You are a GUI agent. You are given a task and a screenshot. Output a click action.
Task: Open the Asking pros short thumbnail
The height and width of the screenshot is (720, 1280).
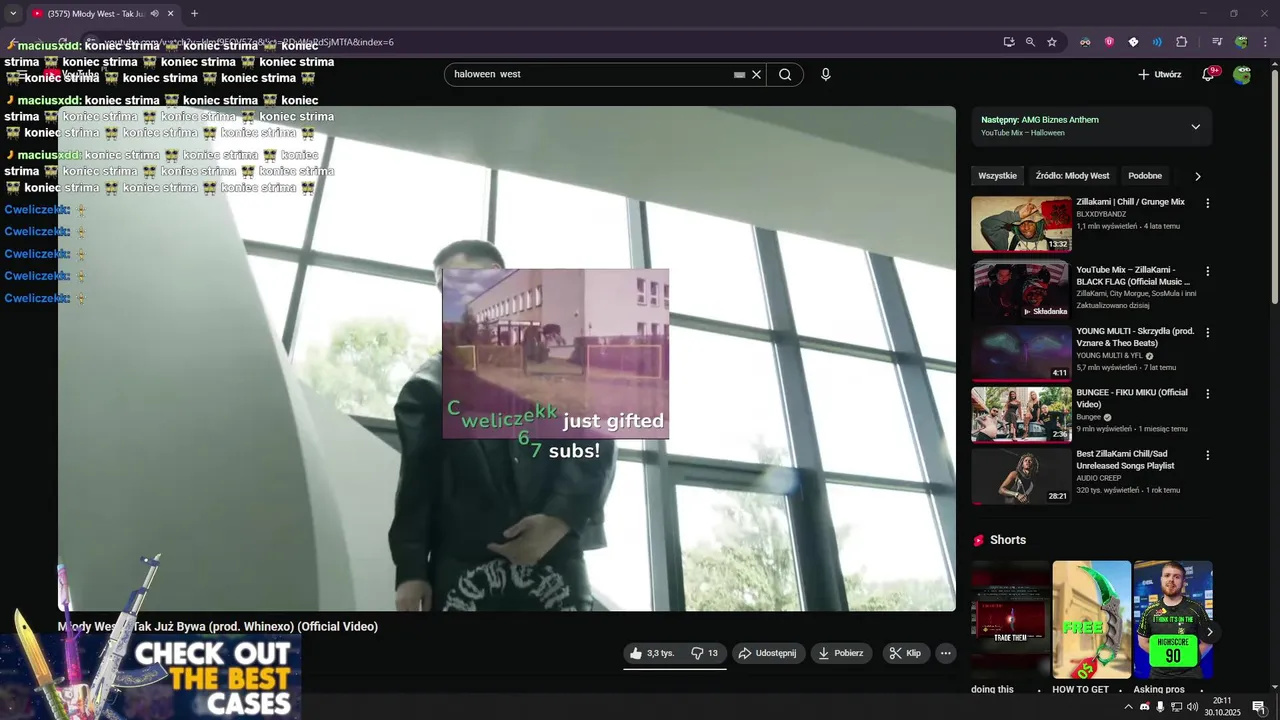pos(1172,619)
